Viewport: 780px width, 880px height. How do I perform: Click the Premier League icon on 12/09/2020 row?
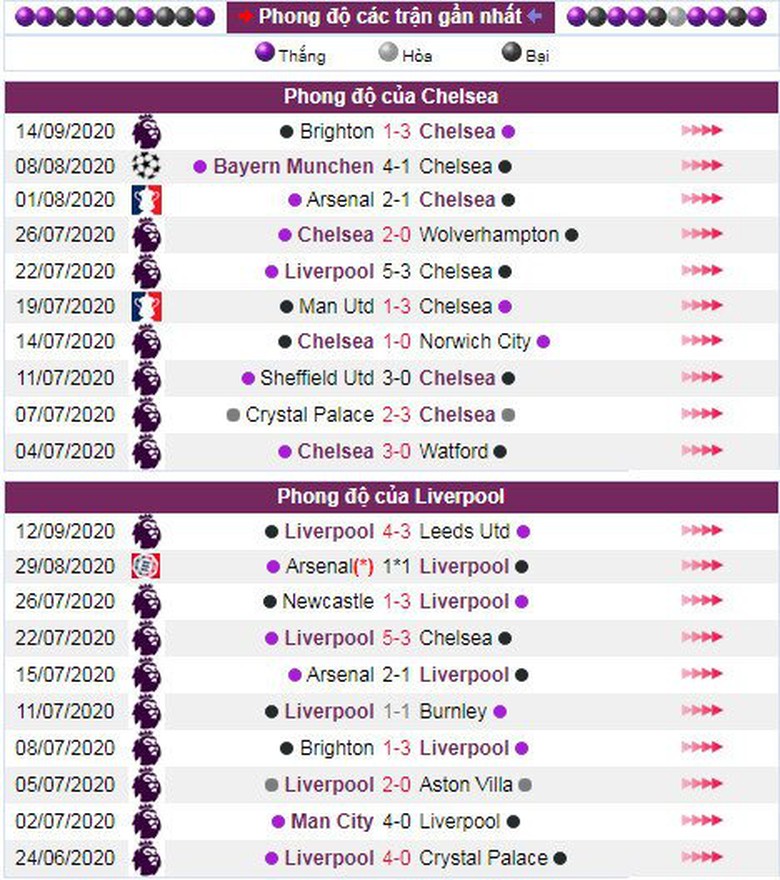(147, 531)
